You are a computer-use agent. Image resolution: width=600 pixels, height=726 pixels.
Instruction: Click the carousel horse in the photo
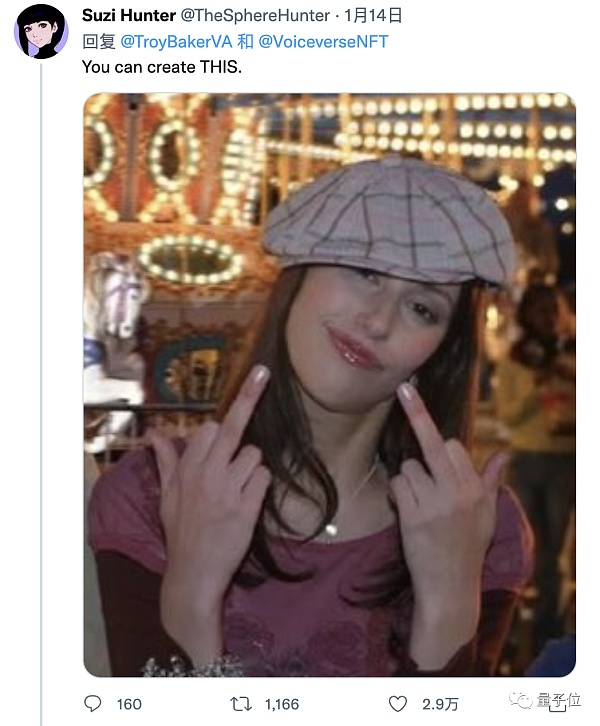(115, 296)
